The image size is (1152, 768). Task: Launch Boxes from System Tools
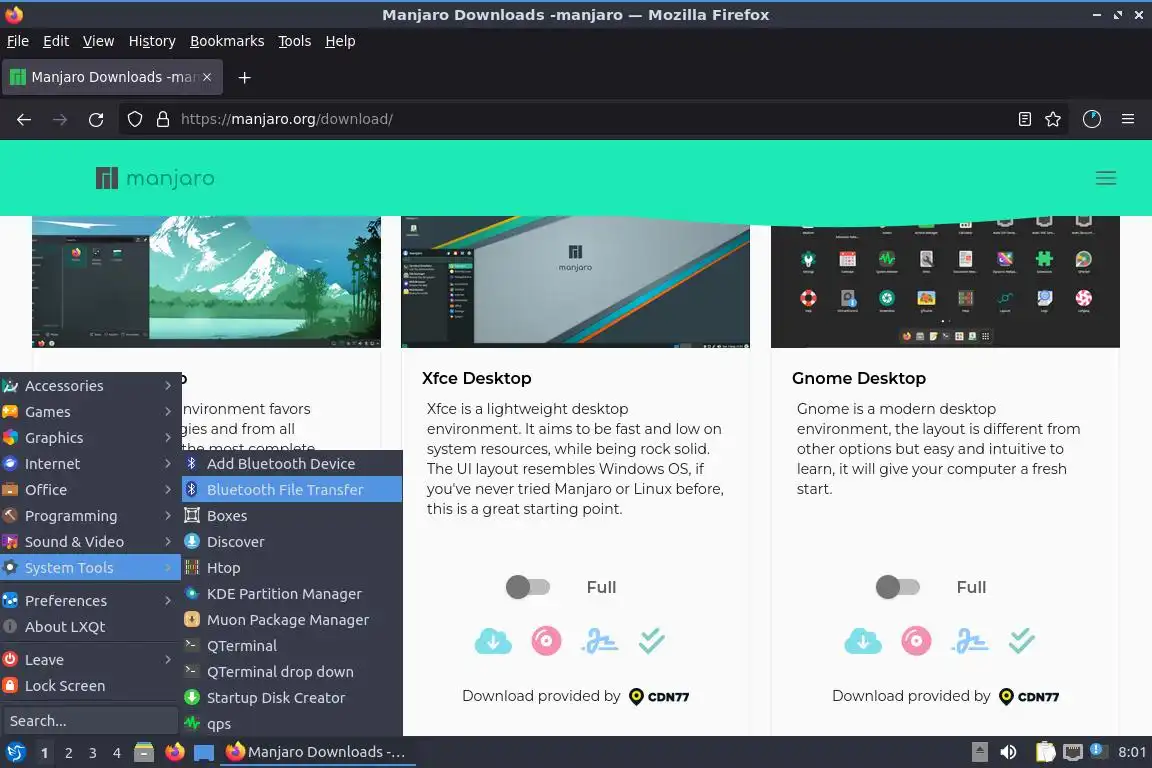pyautogui.click(x=292, y=516)
